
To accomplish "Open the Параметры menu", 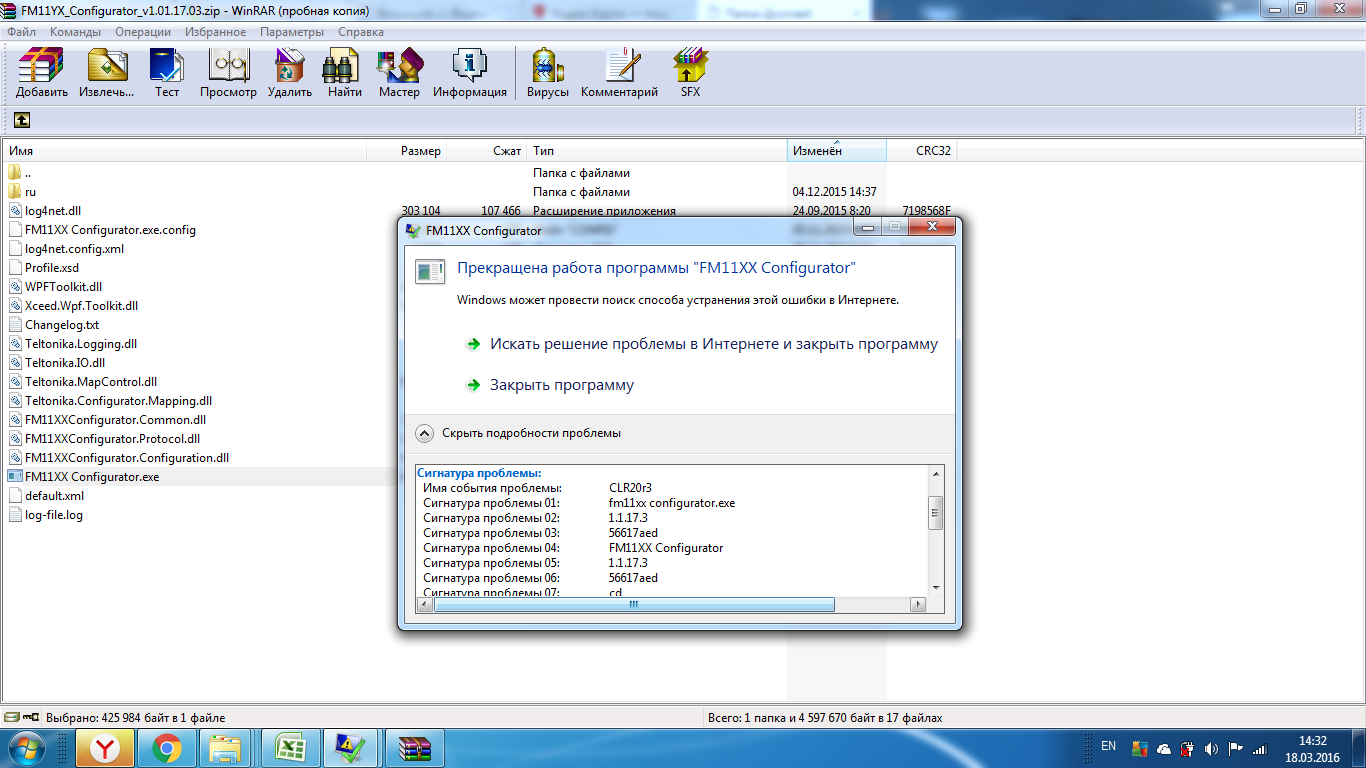I will tap(292, 32).
